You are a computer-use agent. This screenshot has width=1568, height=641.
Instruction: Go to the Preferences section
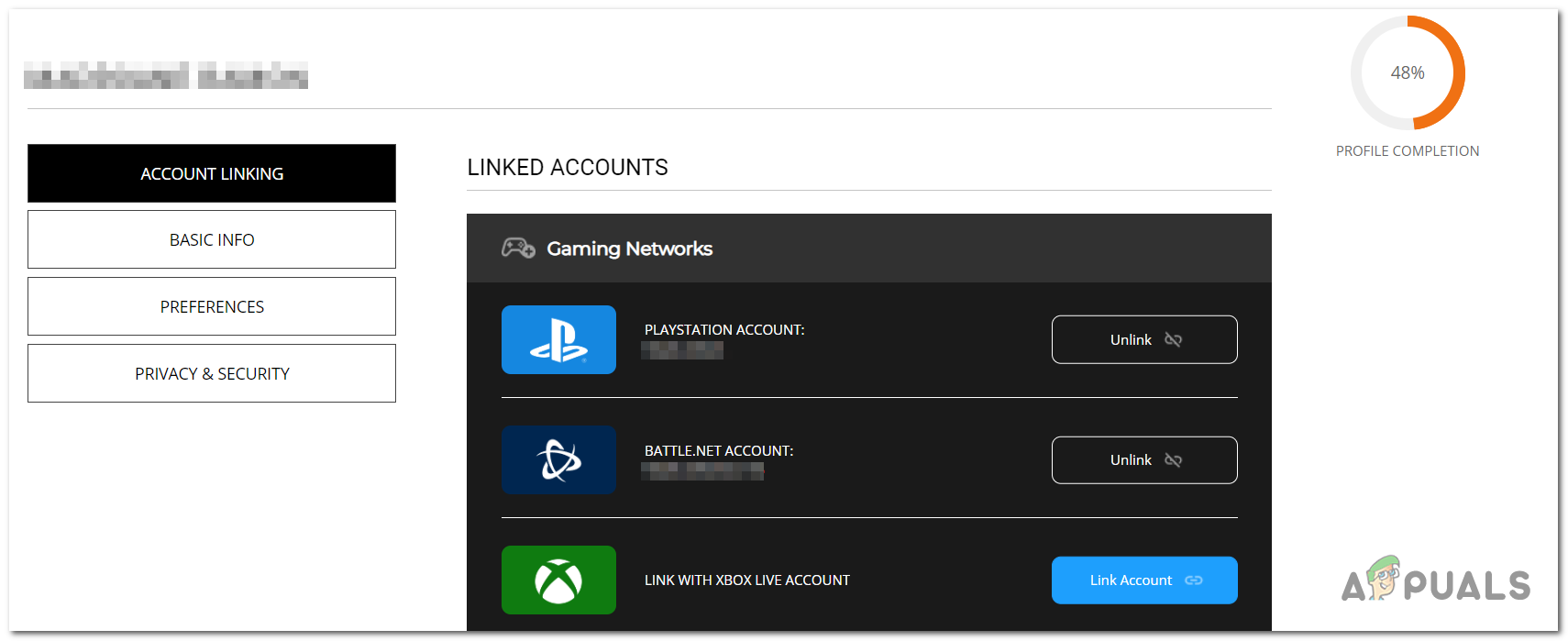click(x=212, y=306)
